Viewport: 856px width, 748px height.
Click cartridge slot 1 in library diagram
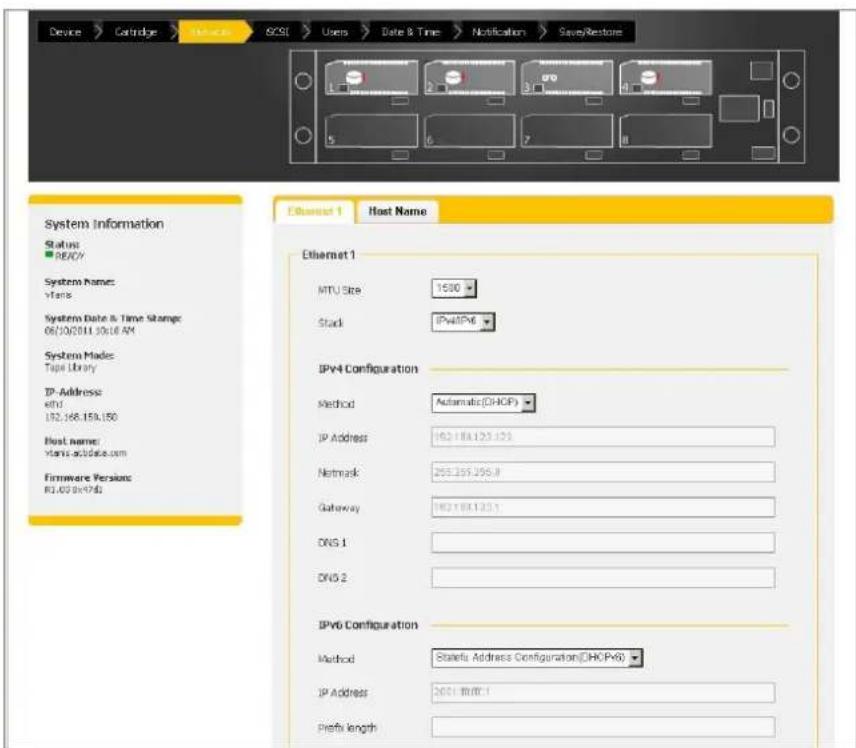pyautogui.click(x=371, y=78)
